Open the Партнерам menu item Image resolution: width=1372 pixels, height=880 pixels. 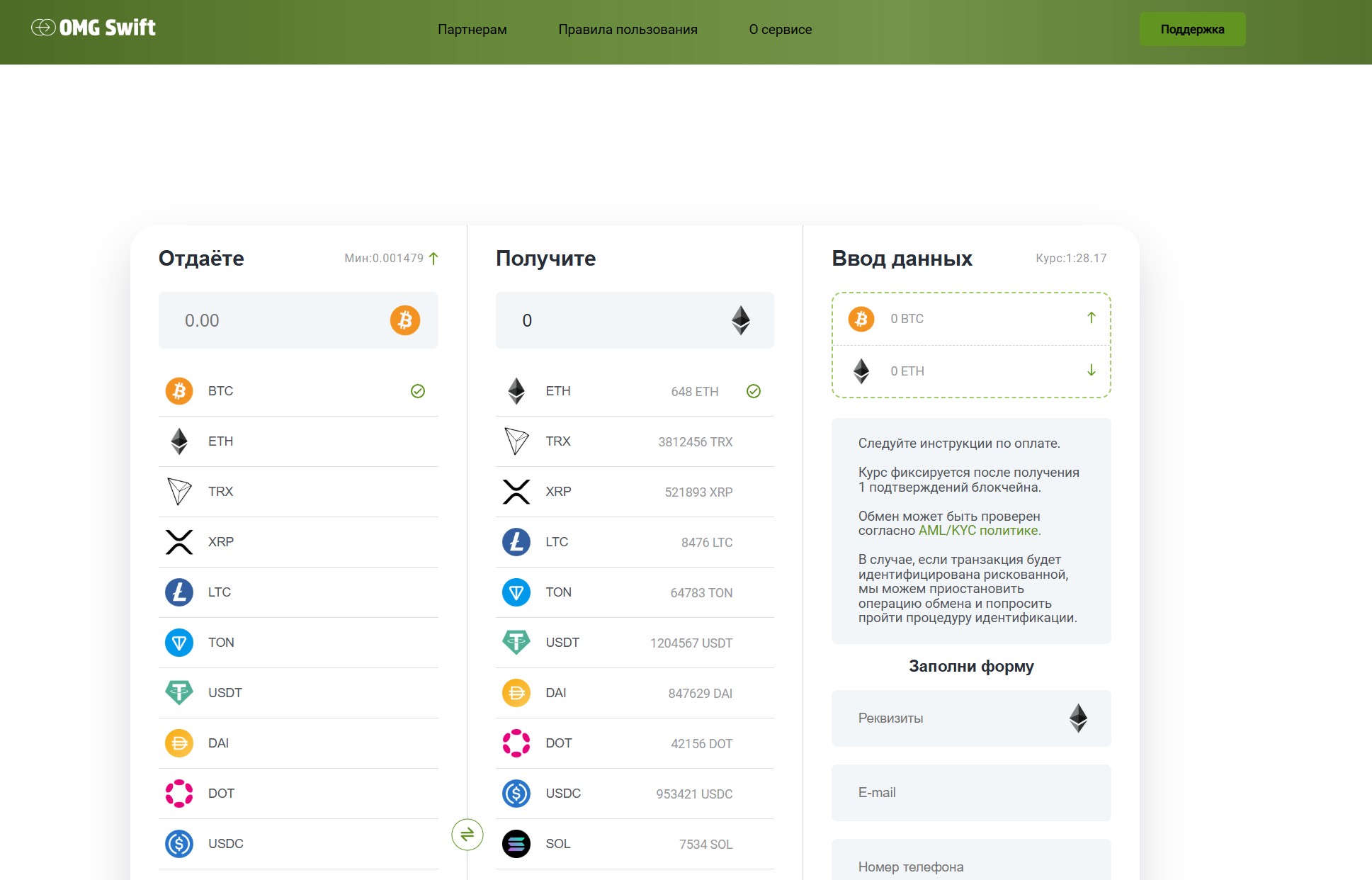(x=471, y=29)
